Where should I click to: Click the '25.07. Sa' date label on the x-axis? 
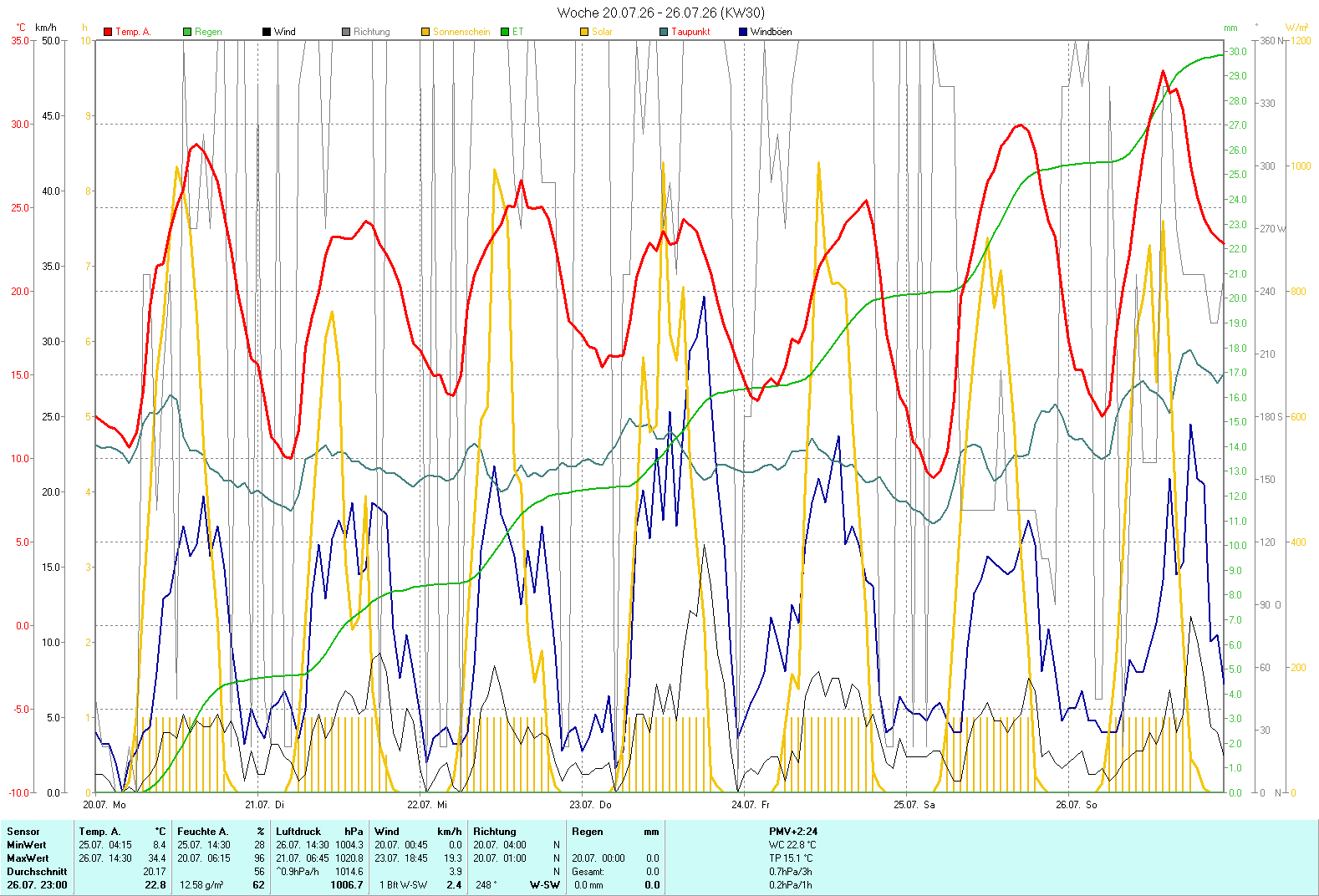pos(914,805)
